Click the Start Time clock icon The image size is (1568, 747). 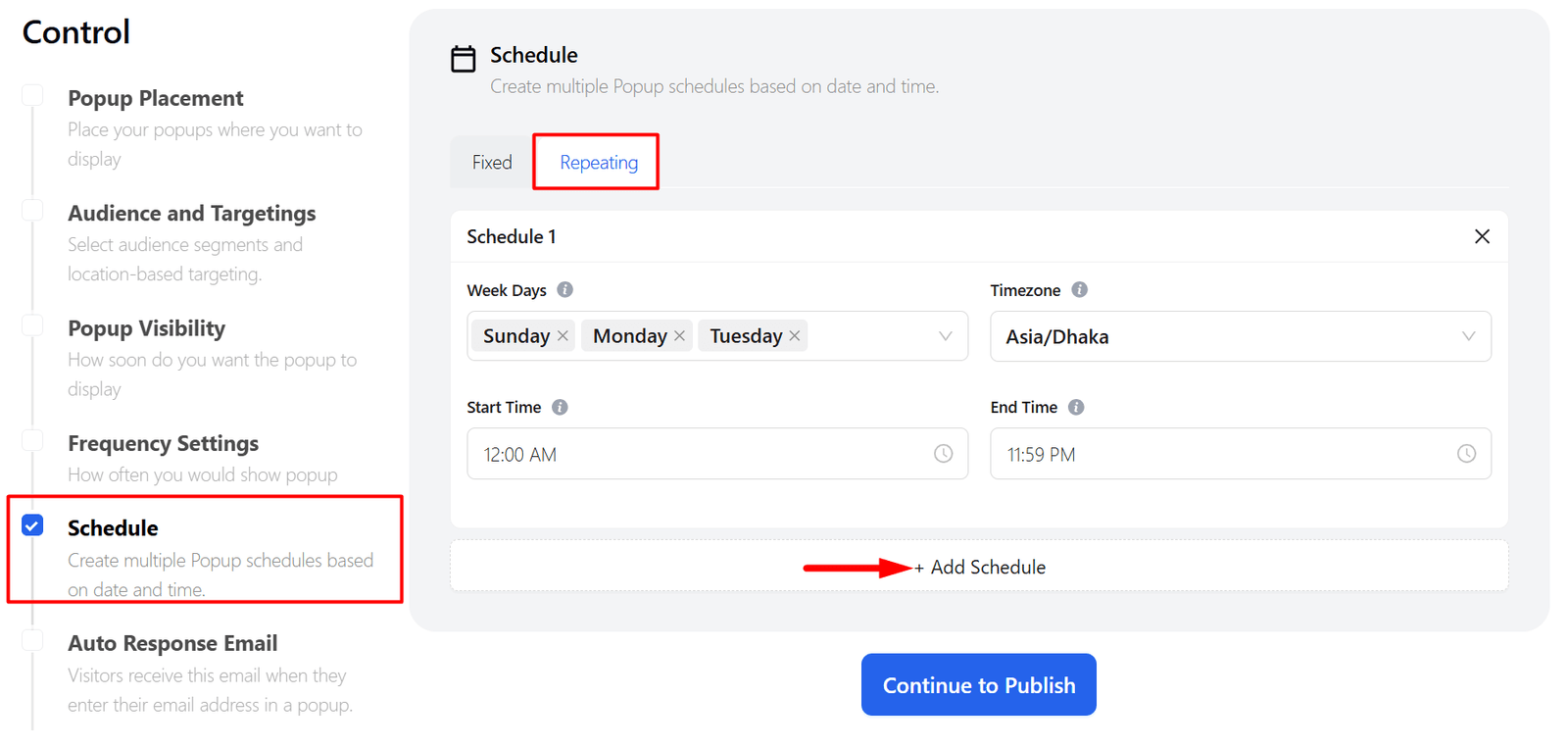(943, 454)
